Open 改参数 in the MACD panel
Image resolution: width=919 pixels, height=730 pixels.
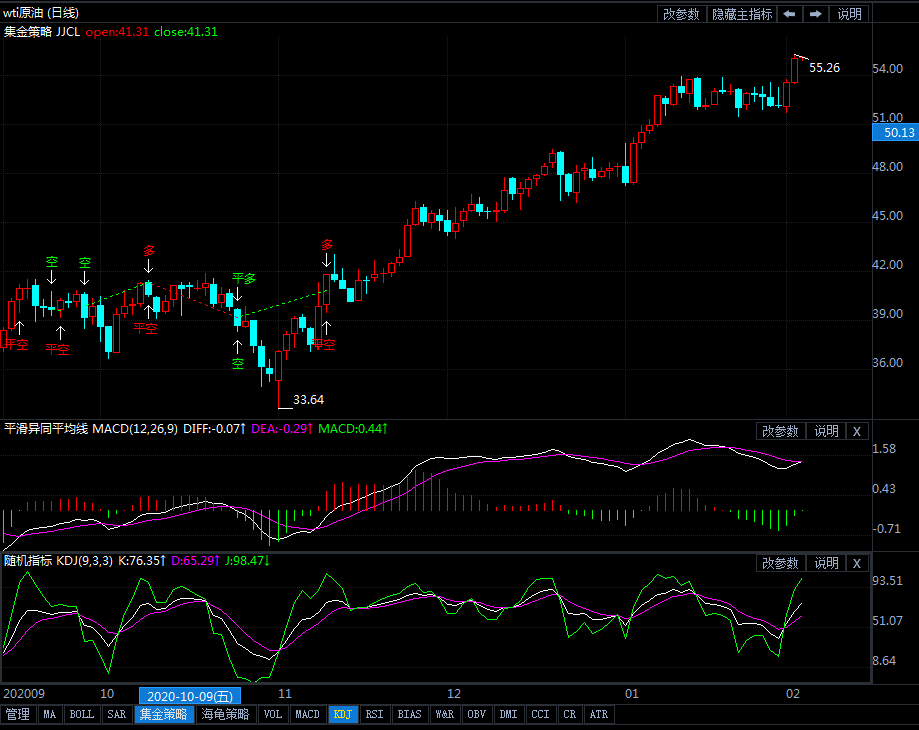(x=780, y=431)
